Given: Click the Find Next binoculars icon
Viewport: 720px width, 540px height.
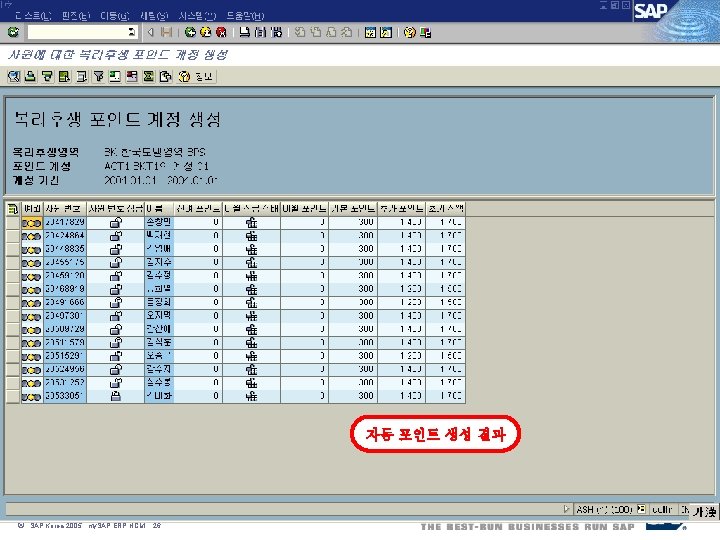Looking at the screenshot, I should pyautogui.click(x=276, y=32).
